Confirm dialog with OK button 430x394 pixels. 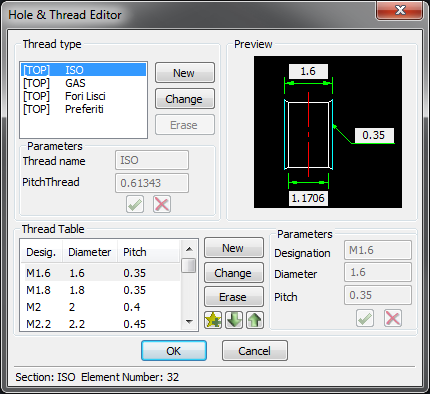pyautogui.click(x=174, y=351)
